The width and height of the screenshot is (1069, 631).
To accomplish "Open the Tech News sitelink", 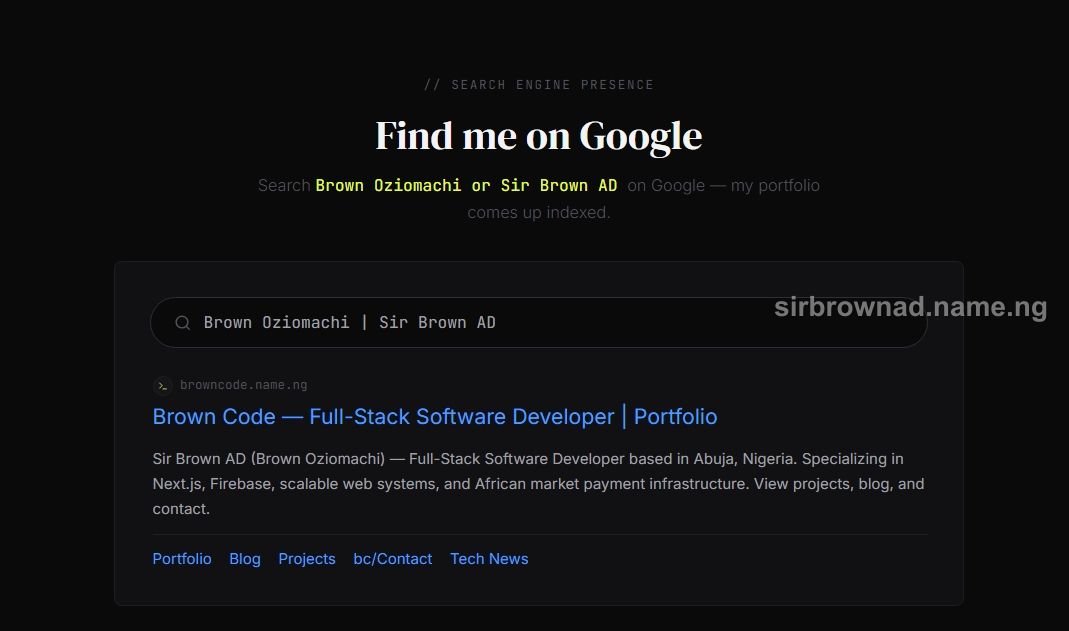I will point(489,559).
